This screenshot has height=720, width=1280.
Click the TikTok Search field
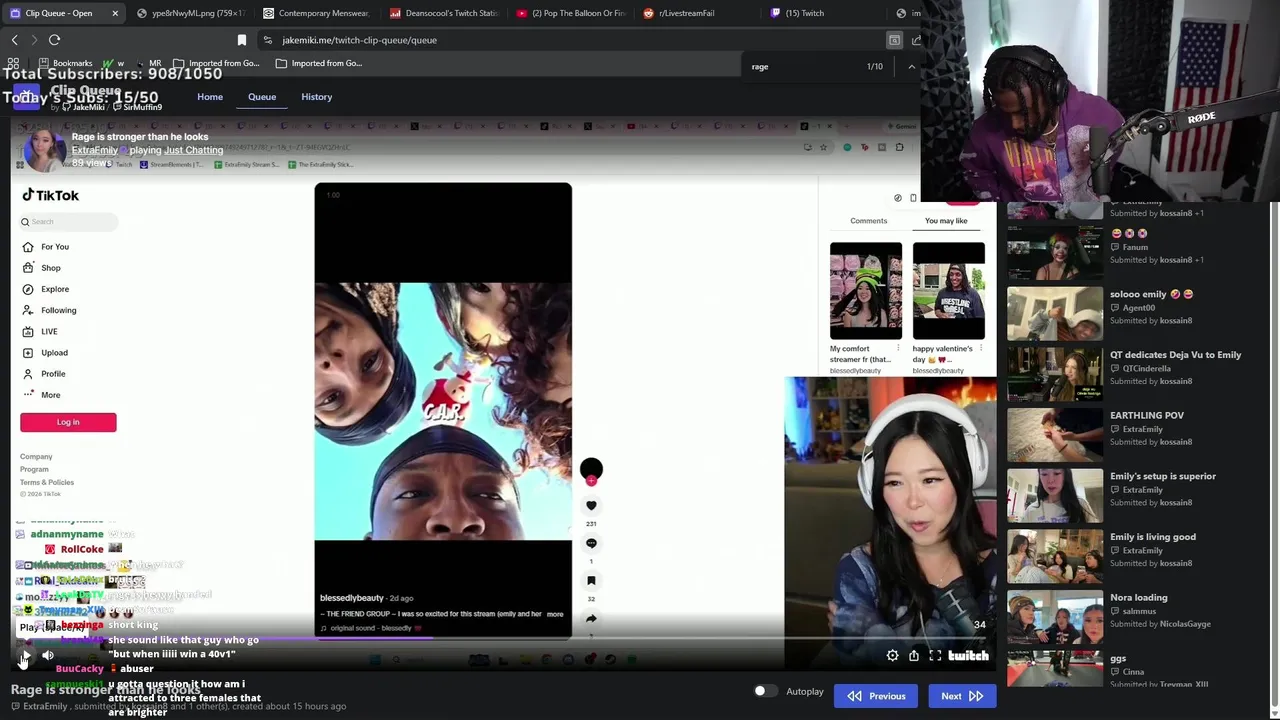tap(68, 221)
